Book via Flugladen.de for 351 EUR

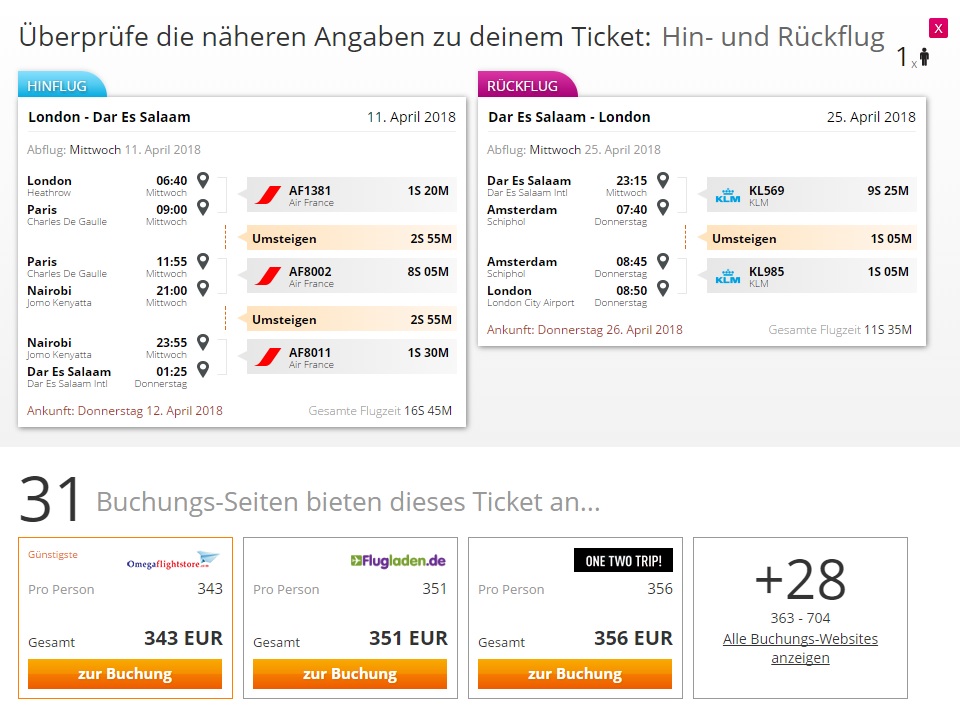pyautogui.click(x=350, y=674)
